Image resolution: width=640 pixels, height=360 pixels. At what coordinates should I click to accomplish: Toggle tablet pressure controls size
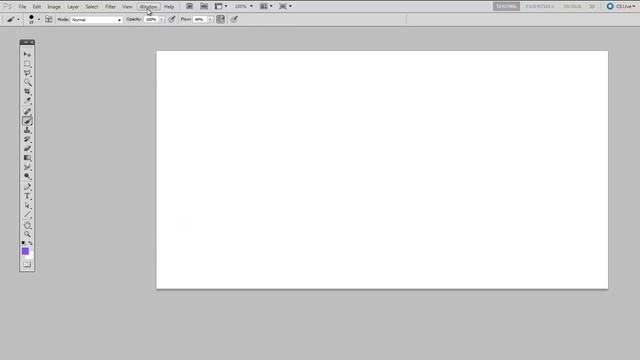point(234,19)
